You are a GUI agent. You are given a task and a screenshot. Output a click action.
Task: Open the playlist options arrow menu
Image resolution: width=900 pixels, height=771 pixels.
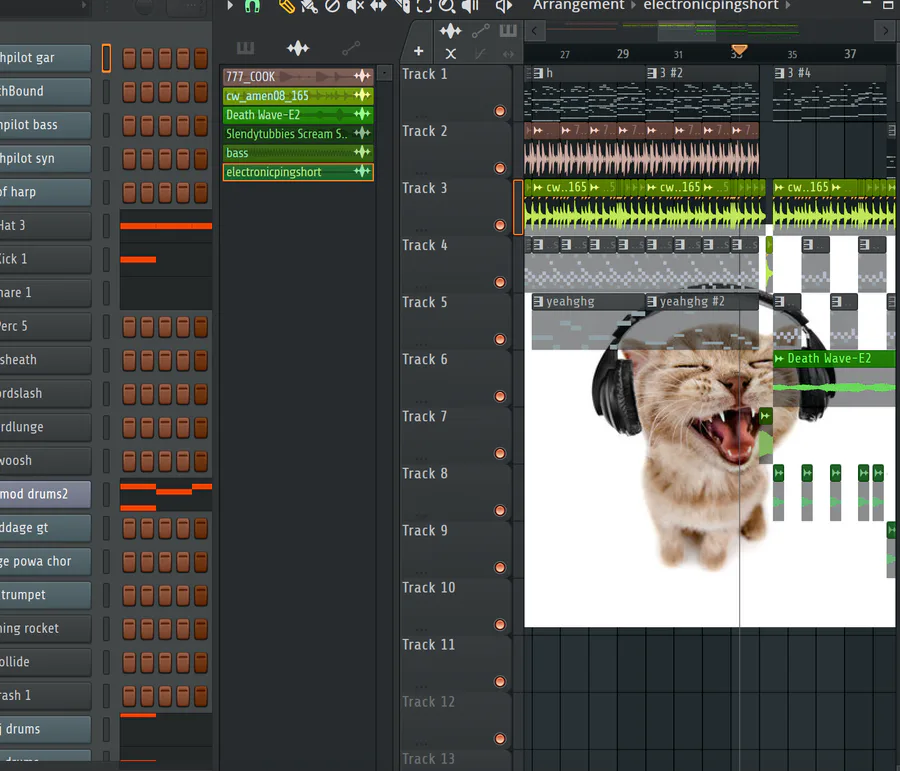[230, 6]
